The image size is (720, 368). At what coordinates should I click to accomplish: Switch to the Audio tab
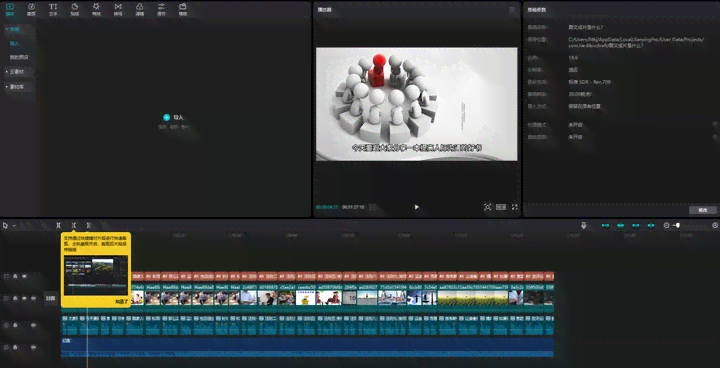click(31, 9)
